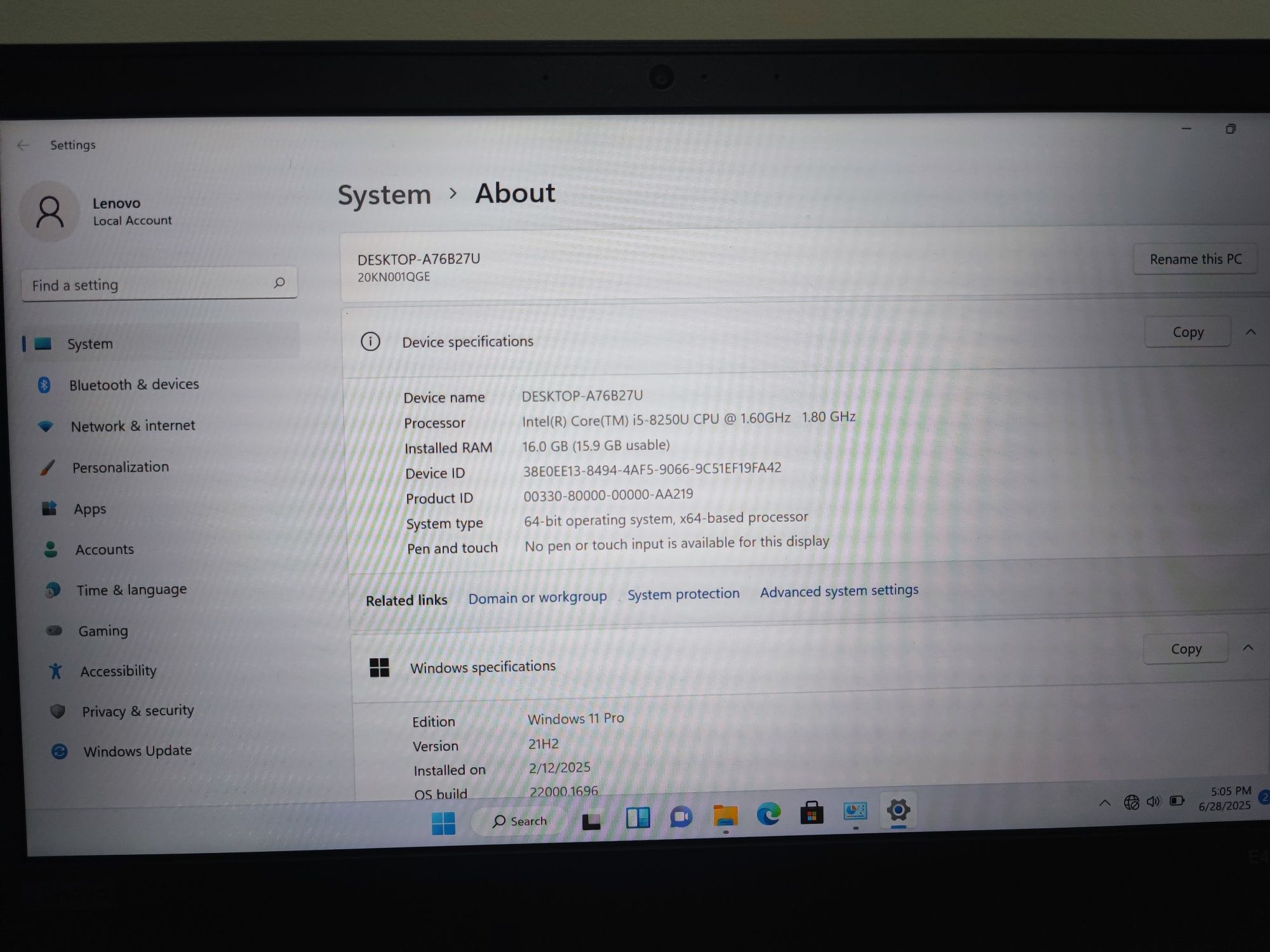Click the Windows specifications logo icon
Screen dimensions: 1270x952
tap(379, 668)
